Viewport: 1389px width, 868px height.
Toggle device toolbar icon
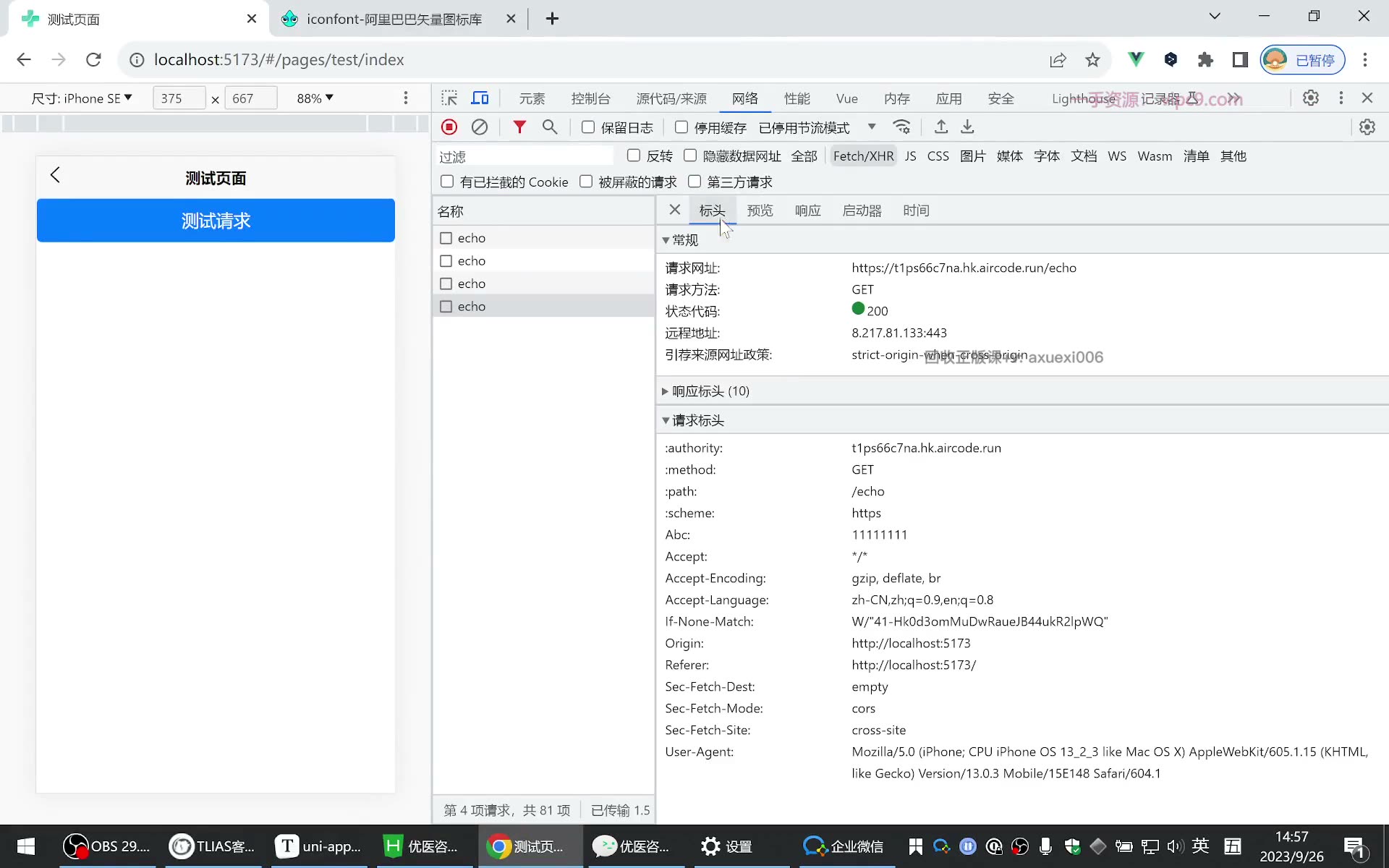pyautogui.click(x=480, y=98)
